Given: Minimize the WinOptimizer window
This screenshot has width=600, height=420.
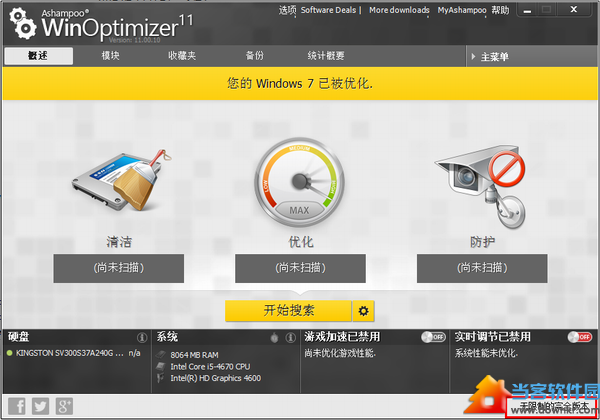Looking at the screenshot, I should pyautogui.click(x=527, y=10).
